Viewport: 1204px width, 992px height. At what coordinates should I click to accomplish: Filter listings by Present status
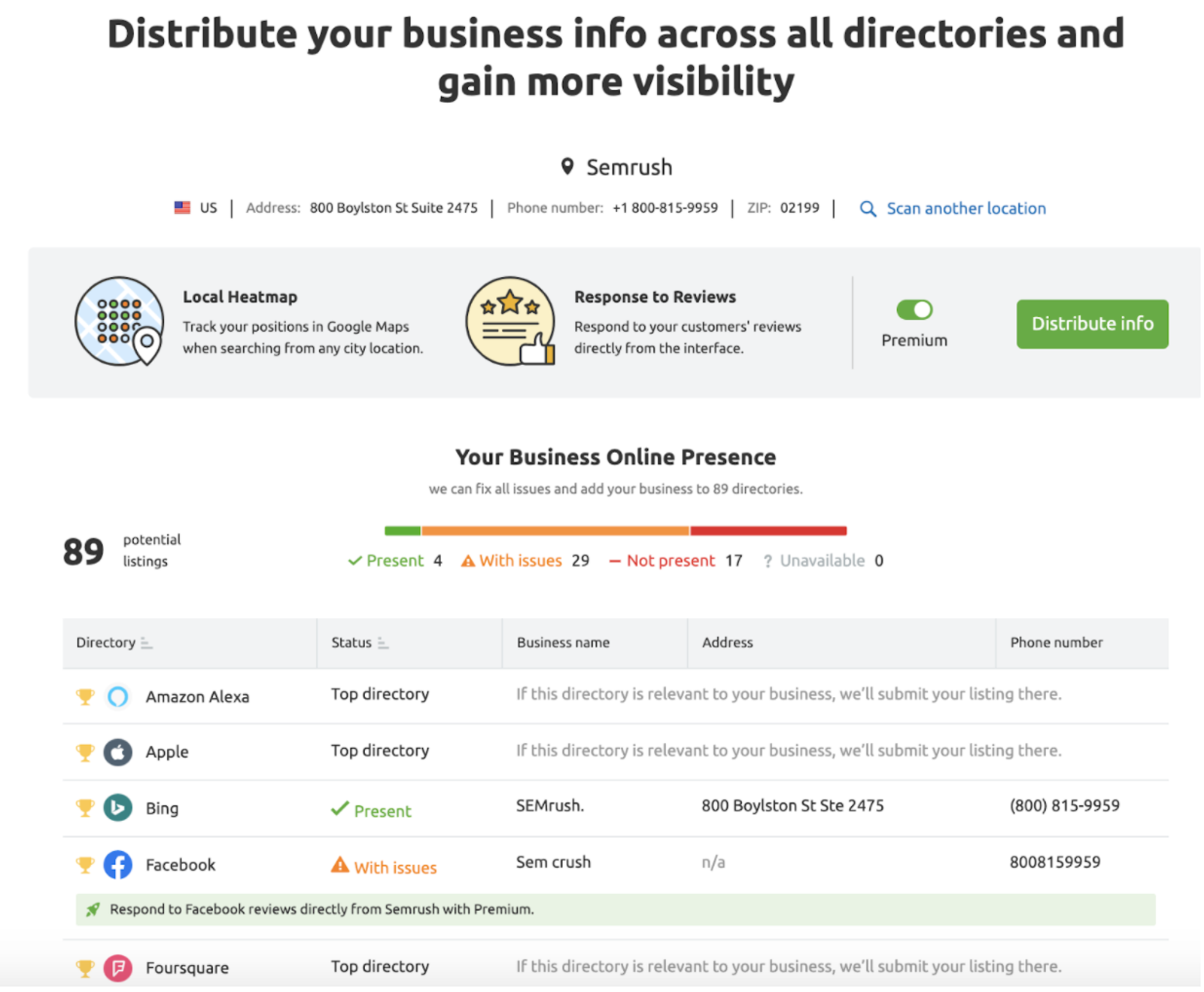point(395,561)
